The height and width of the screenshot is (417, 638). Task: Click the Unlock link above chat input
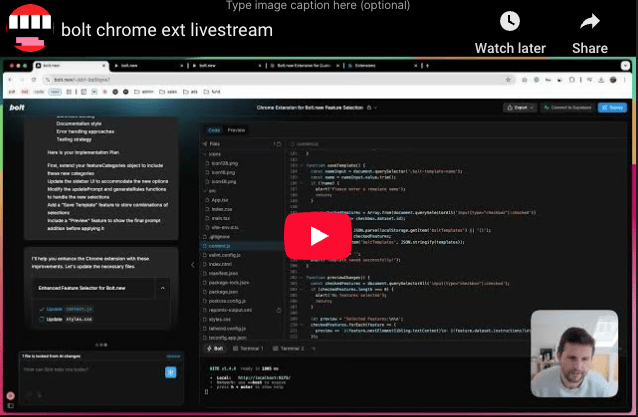click(x=173, y=356)
